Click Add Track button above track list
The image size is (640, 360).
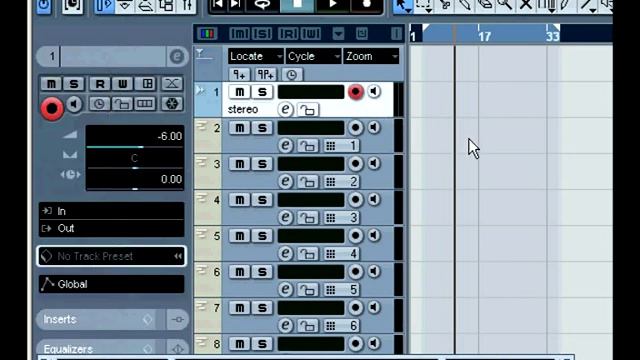[x=240, y=75]
